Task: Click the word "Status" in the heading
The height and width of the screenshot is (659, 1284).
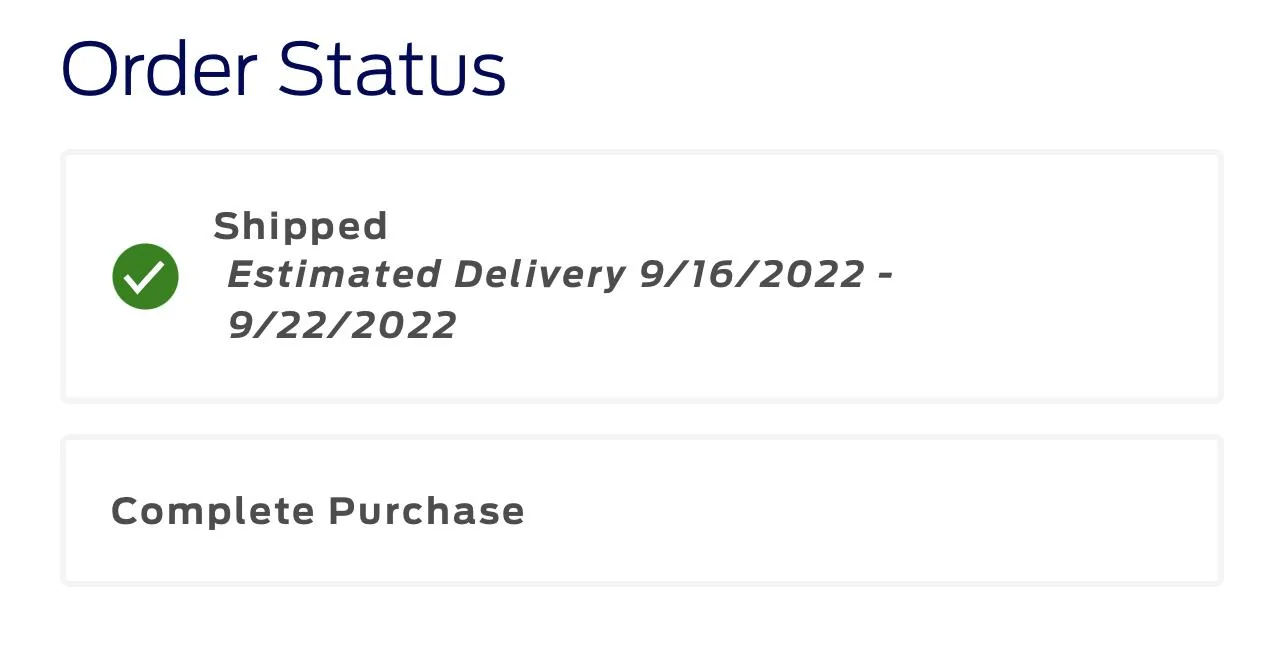Action: (x=392, y=69)
